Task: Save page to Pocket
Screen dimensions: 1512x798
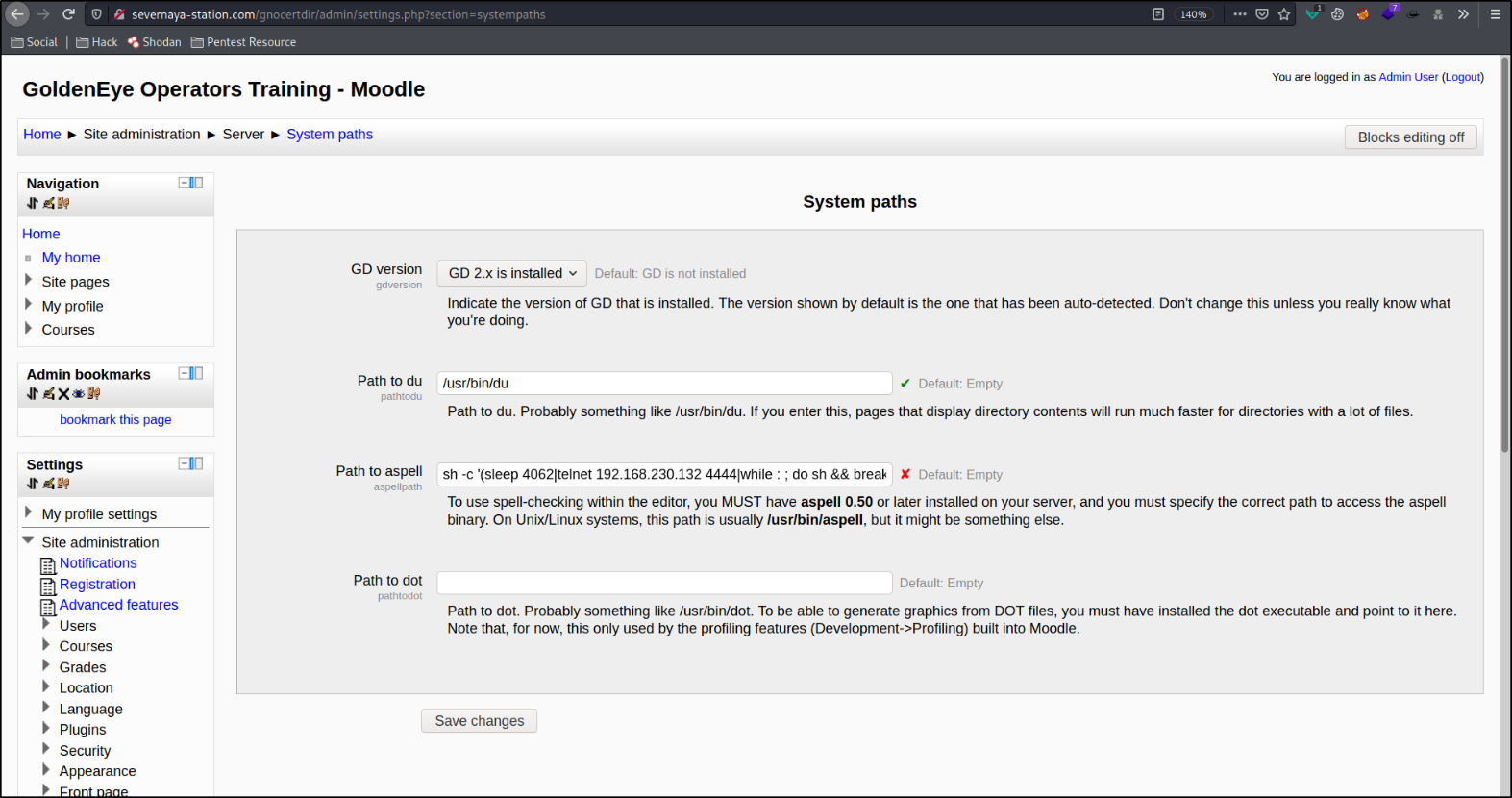Action: coord(1262,14)
